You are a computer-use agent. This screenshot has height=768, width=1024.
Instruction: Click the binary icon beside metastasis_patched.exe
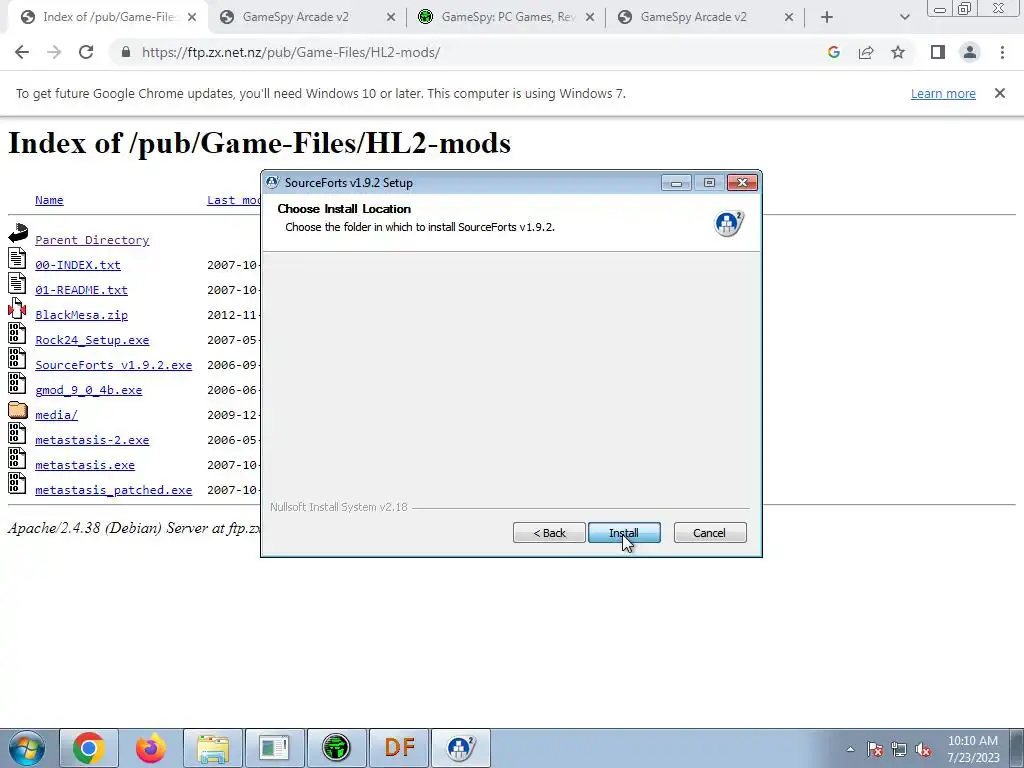click(x=18, y=483)
